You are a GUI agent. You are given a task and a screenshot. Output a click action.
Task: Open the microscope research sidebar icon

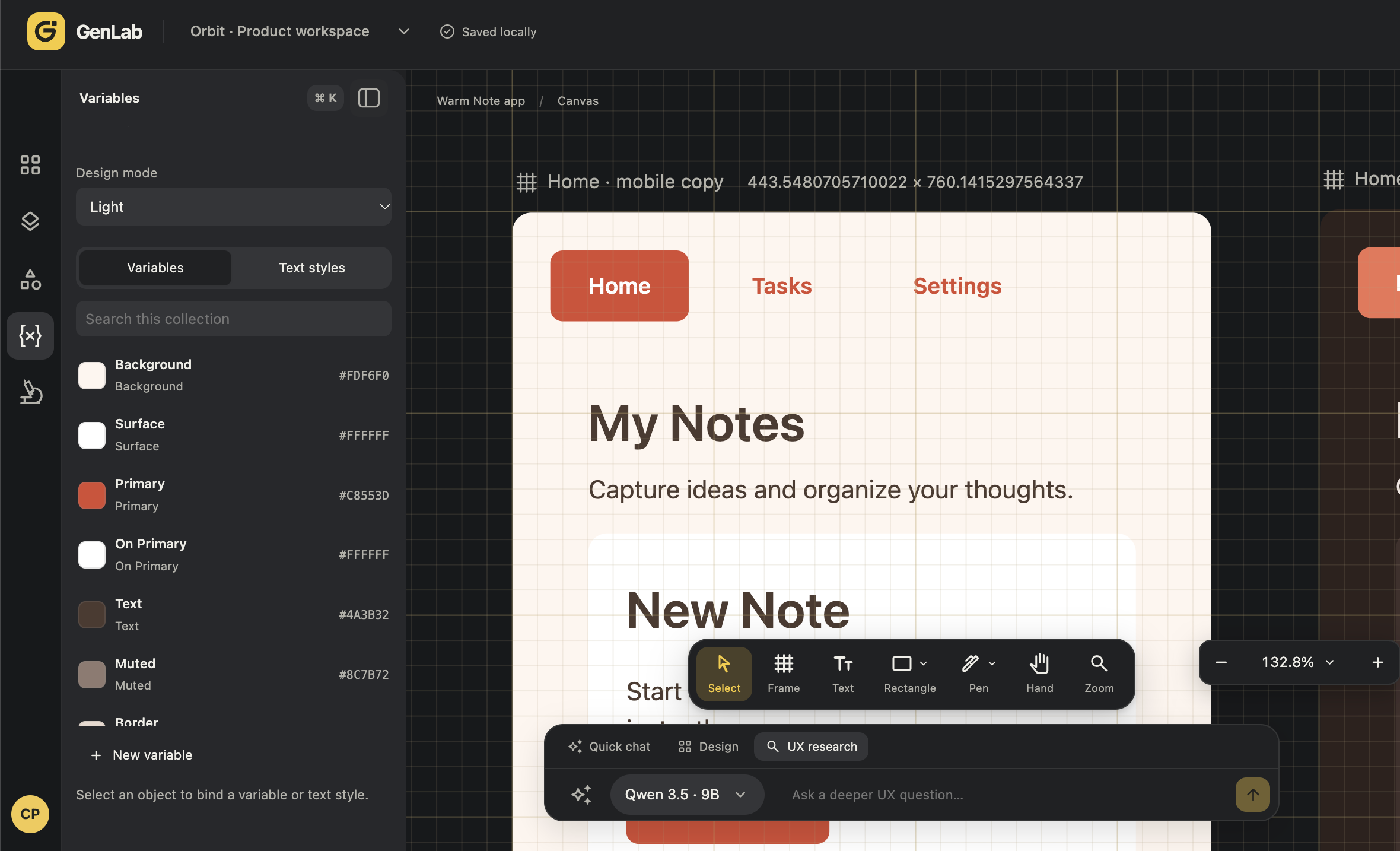[x=30, y=392]
